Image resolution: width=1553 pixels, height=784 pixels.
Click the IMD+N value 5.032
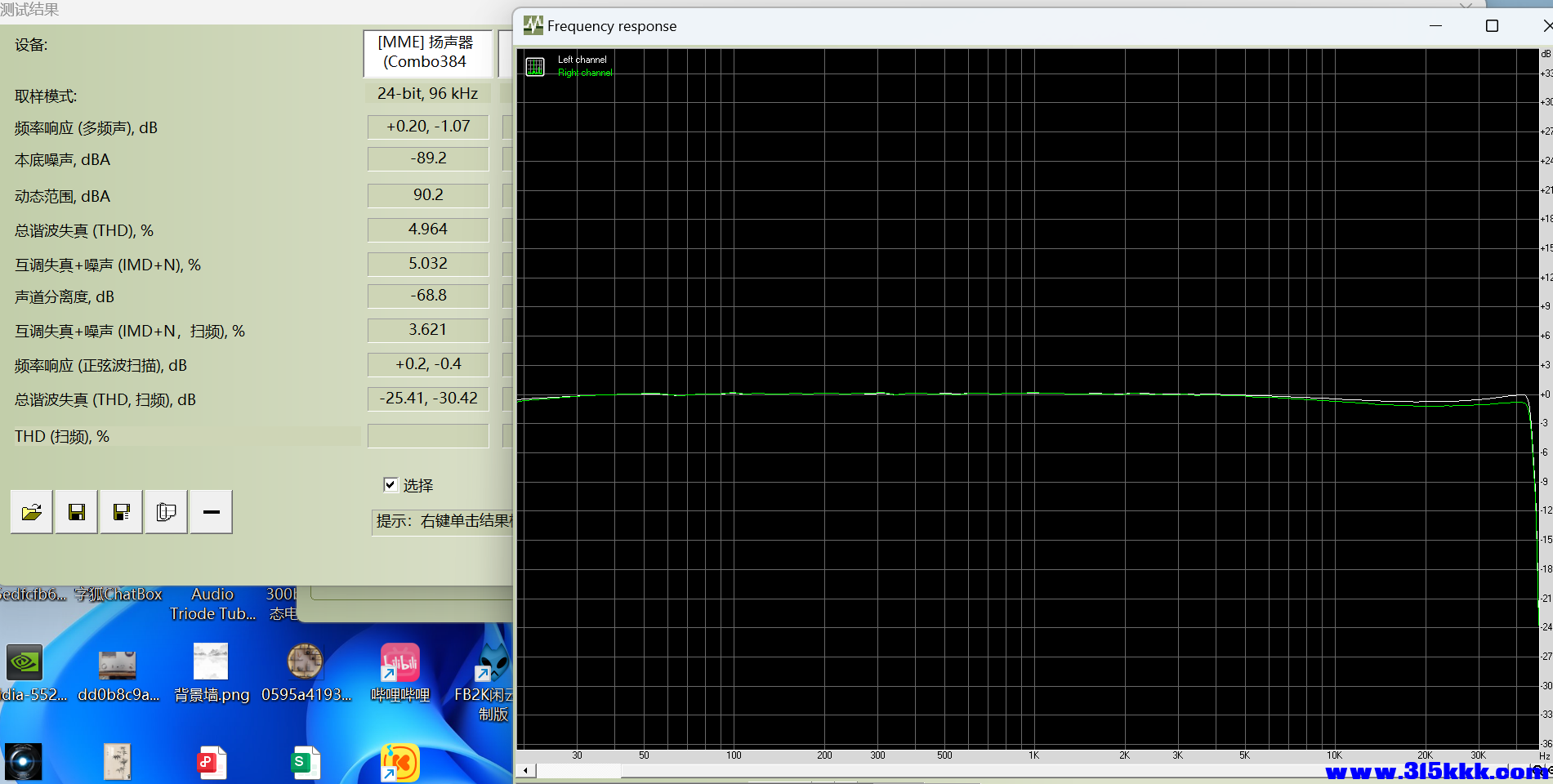(428, 264)
